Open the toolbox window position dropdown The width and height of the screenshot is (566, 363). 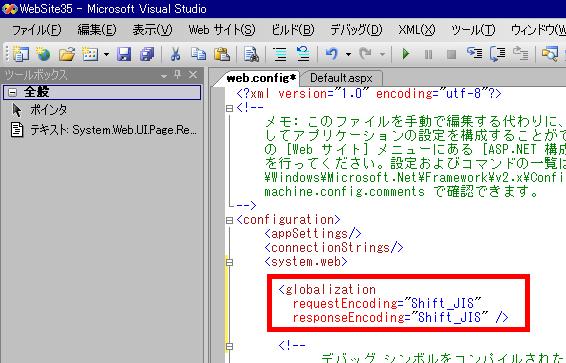pyautogui.click(x=164, y=75)
